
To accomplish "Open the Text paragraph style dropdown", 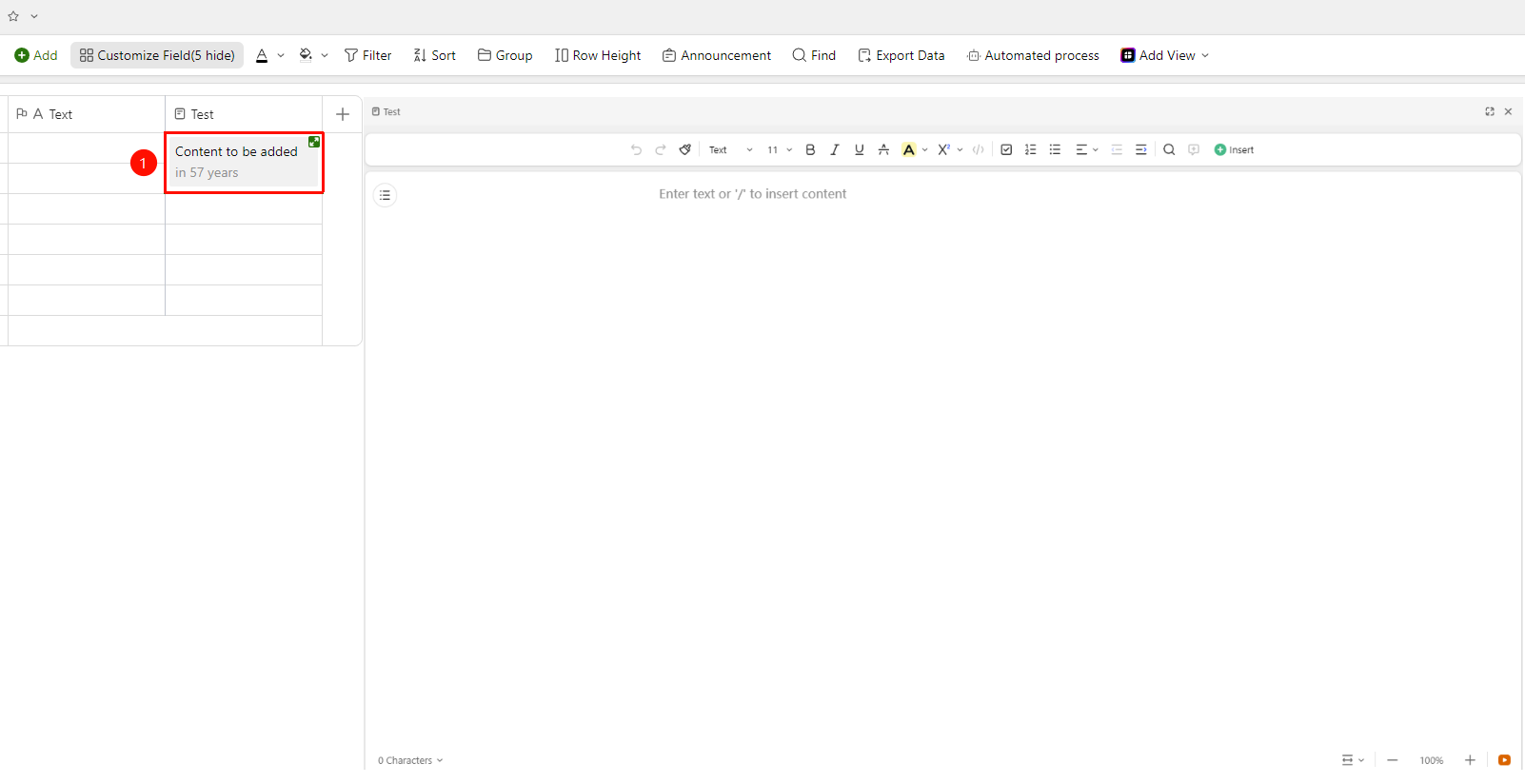I will tap(731, 149).
